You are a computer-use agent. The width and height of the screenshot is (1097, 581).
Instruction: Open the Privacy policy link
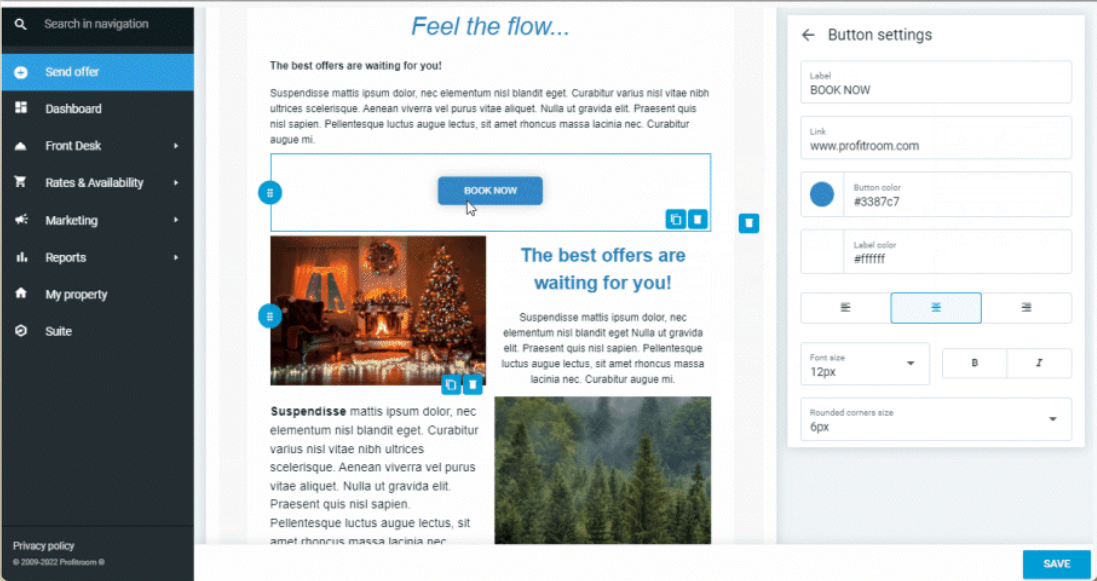point(43,546)
